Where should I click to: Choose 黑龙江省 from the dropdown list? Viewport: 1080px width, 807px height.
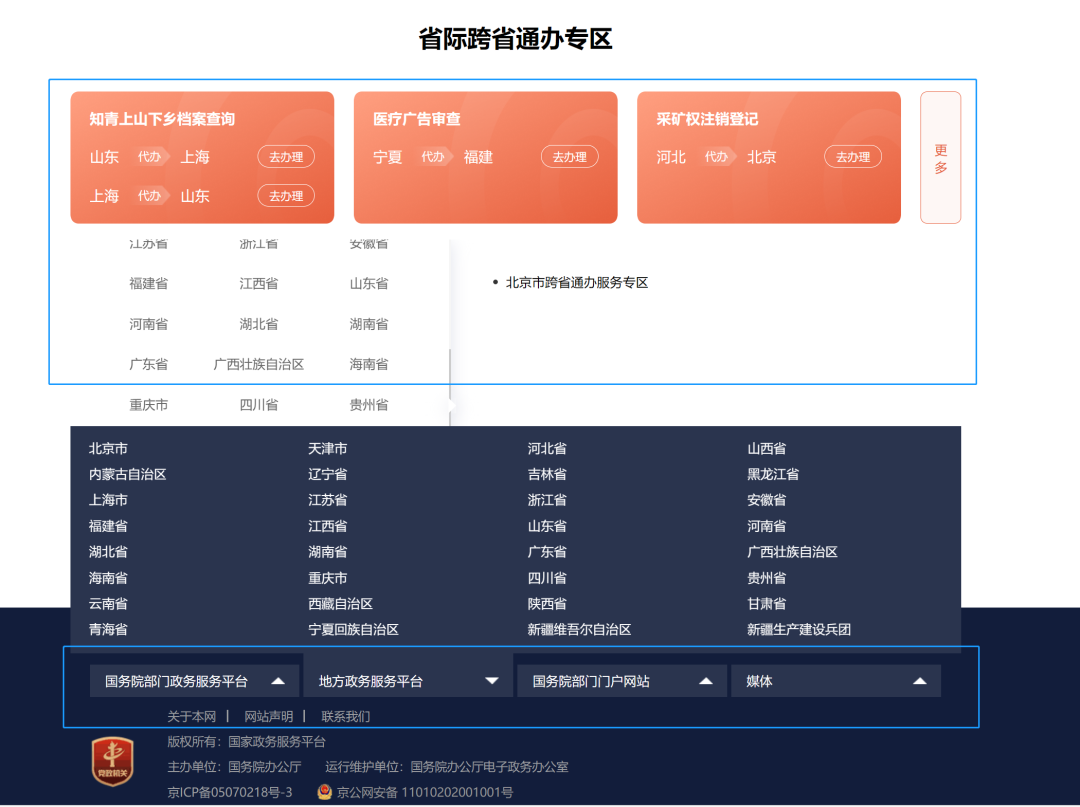772,475
